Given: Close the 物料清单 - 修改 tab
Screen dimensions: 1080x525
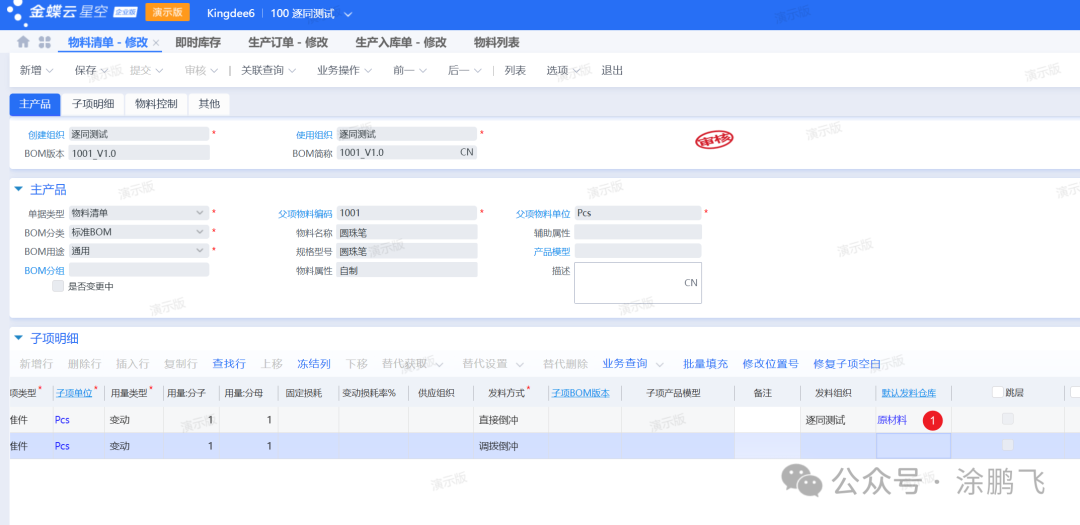Looking at the screenshot, I should pyautogui.click(x=156, y=43).
